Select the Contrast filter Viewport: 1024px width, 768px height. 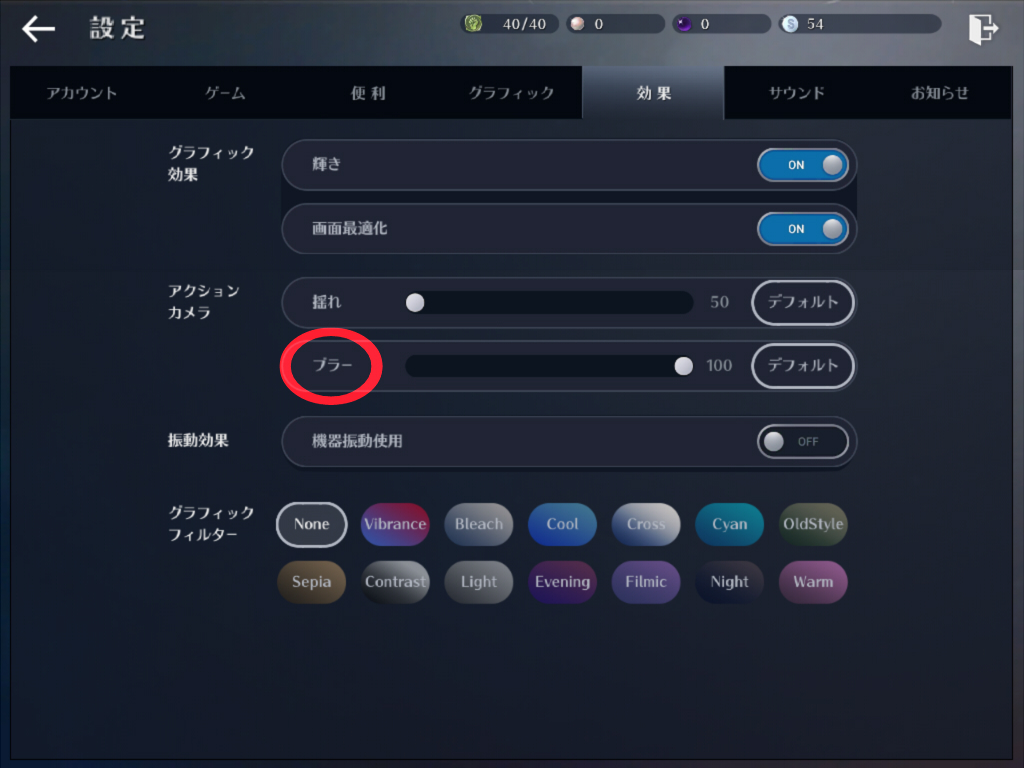coord(395,582)
